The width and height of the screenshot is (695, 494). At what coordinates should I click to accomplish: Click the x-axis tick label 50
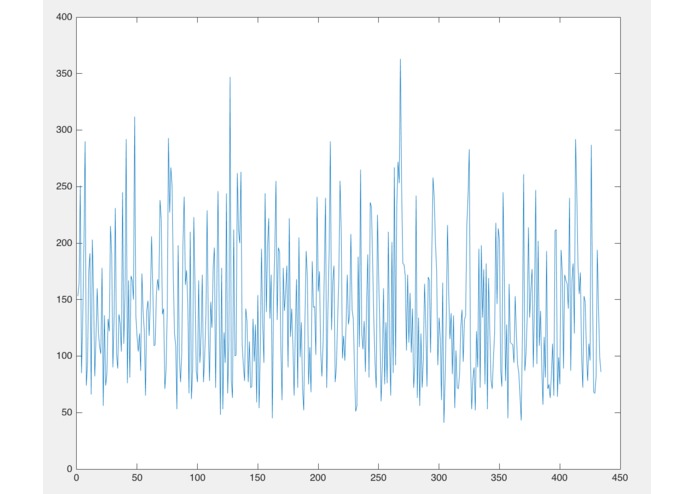(x=137, y=478)
